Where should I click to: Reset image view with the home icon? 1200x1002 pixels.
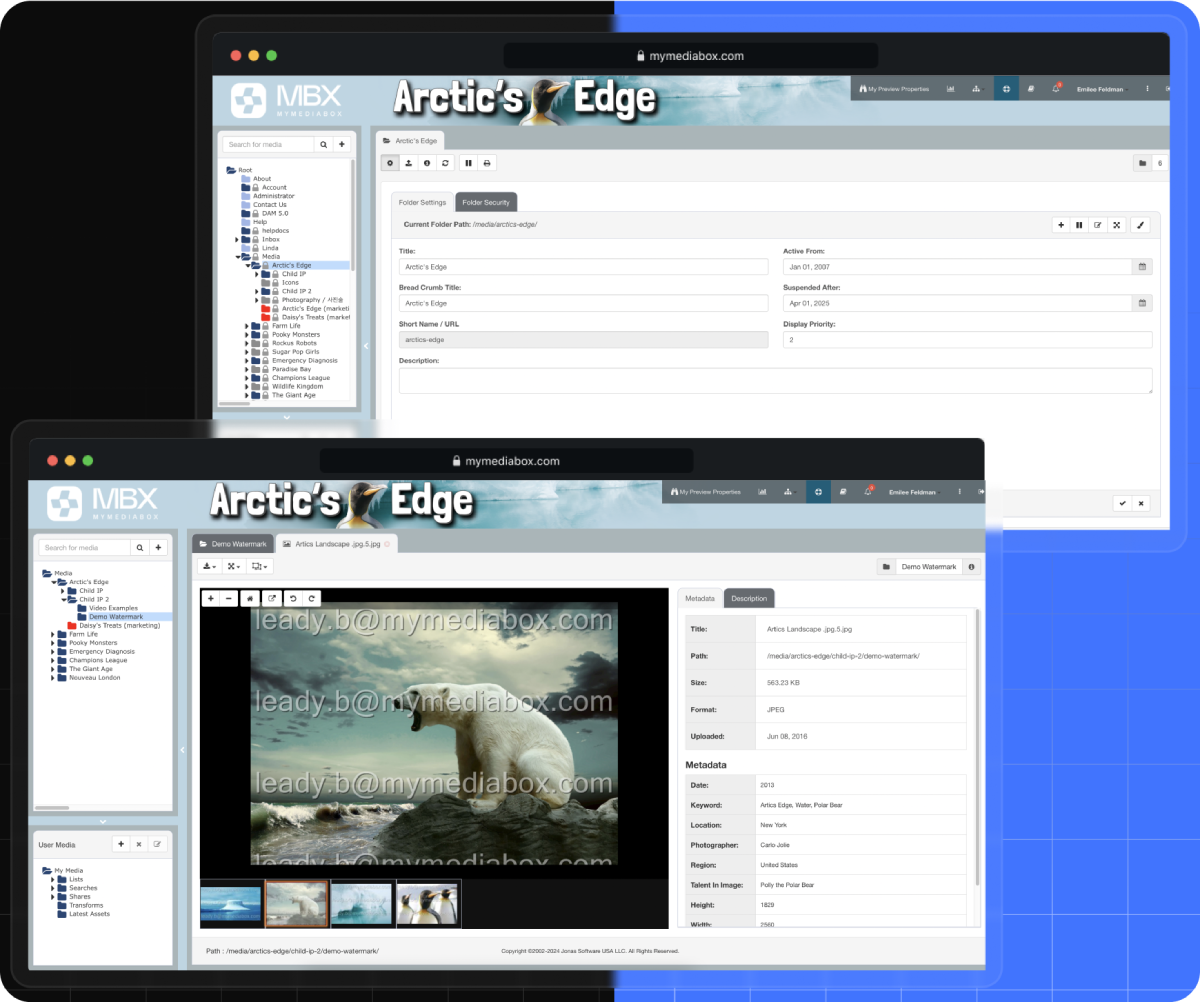point(251,599)
